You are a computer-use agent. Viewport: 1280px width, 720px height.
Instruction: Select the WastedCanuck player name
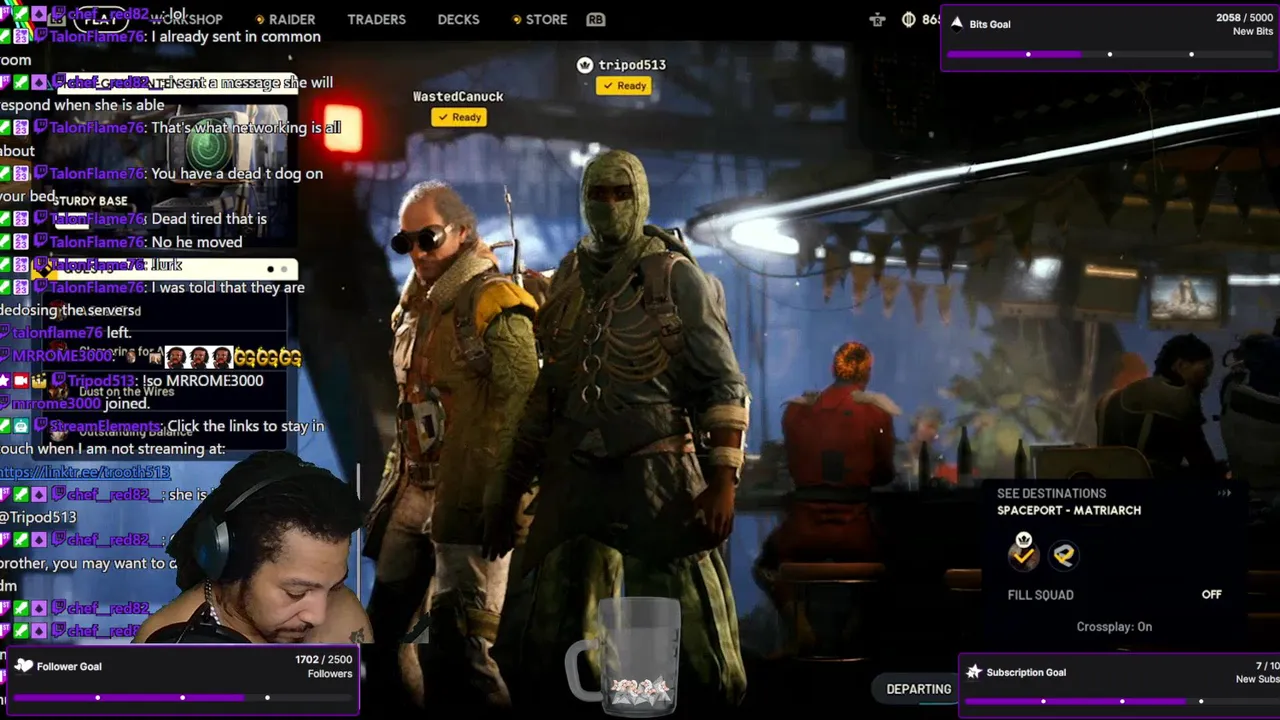point(458,96)
